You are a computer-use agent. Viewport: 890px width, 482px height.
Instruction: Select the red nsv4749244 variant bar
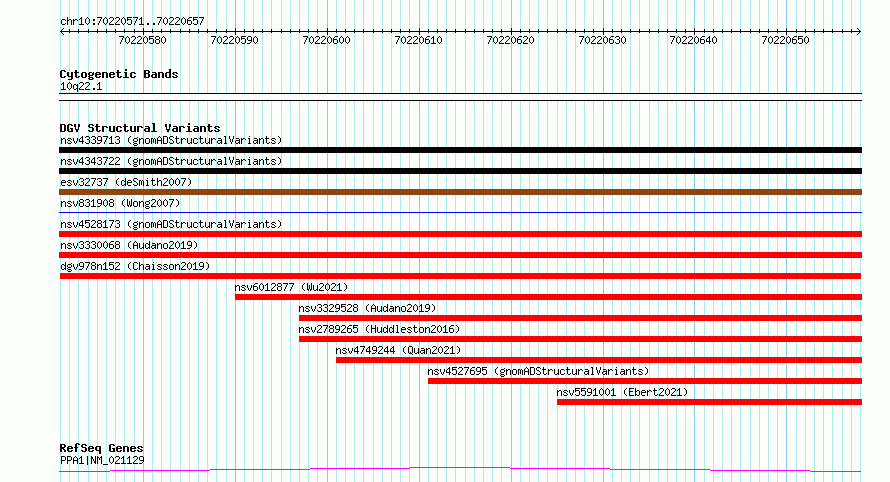pyautogui.click(x=599, y=360)
